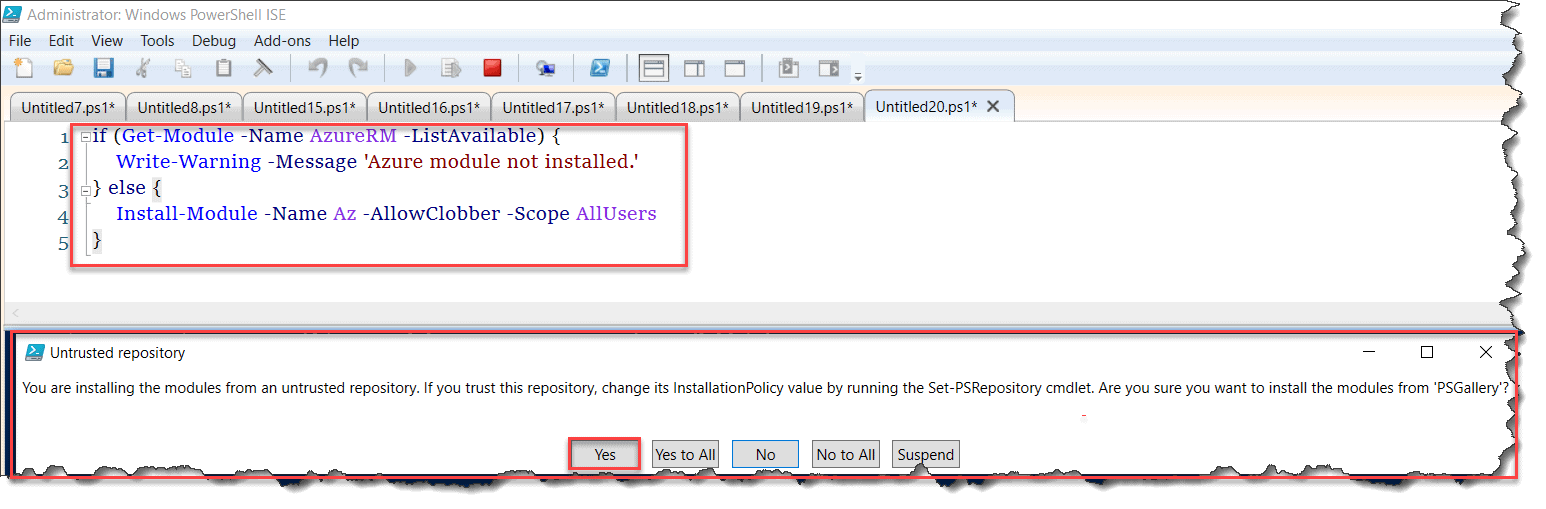Open New Remote PowerShell Tab icon

[545, 68]
